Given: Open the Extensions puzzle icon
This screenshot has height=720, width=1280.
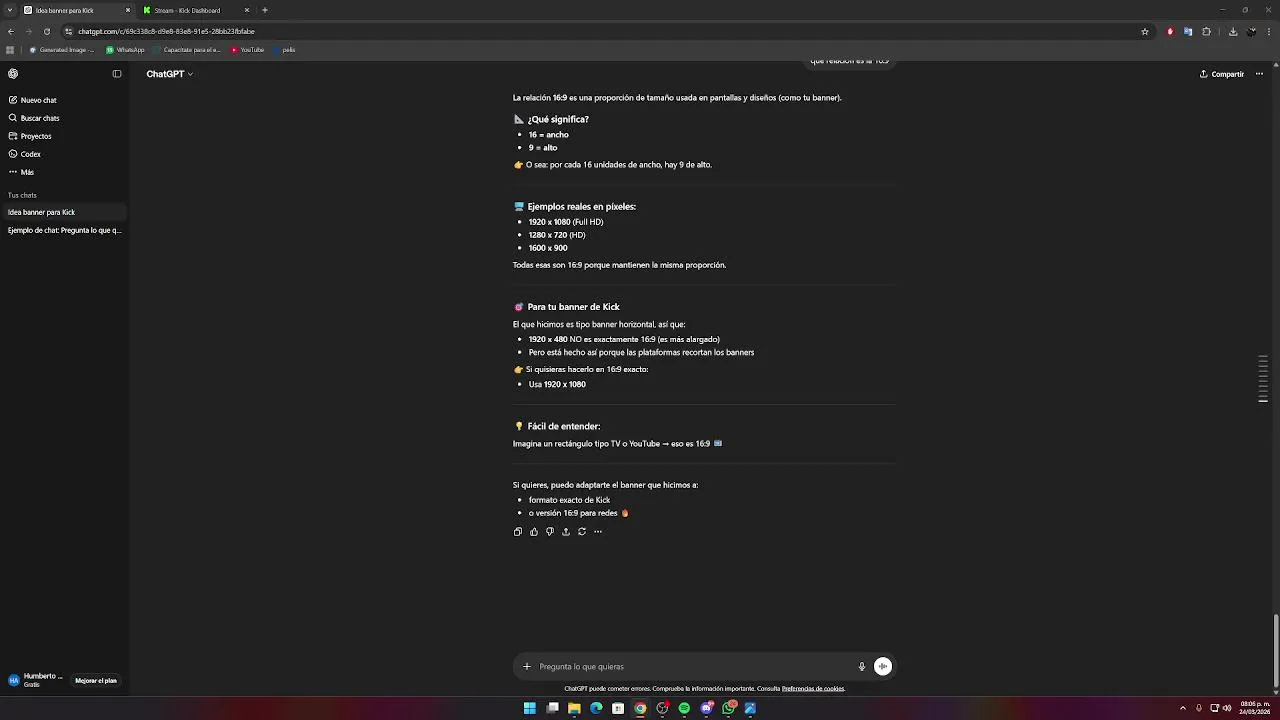Looking at the screenshot, I should coord(1206,31).
